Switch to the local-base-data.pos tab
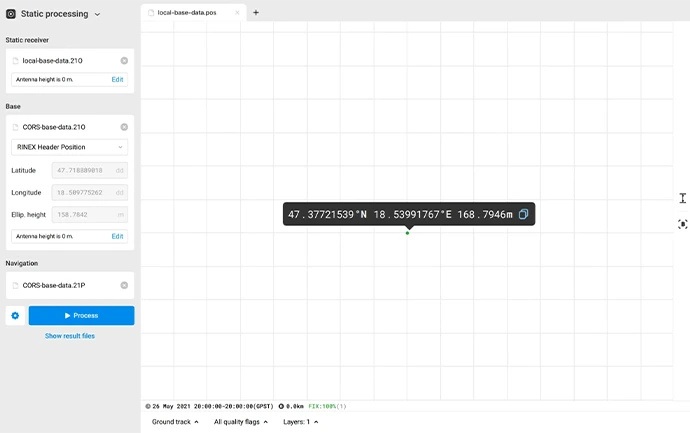 click(187, 13)
